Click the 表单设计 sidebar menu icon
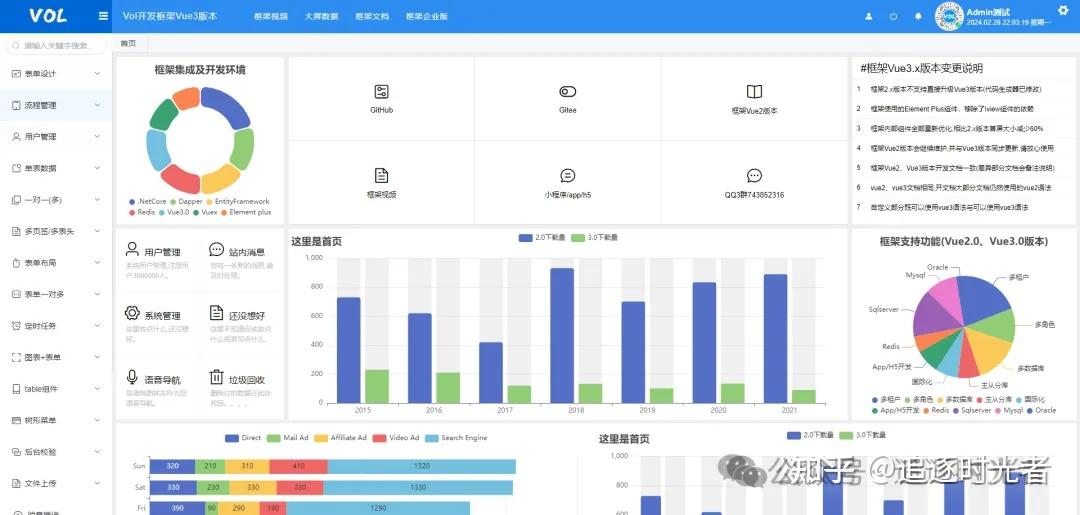This screenshot has width=1080, height=515. tap(17, 74)
